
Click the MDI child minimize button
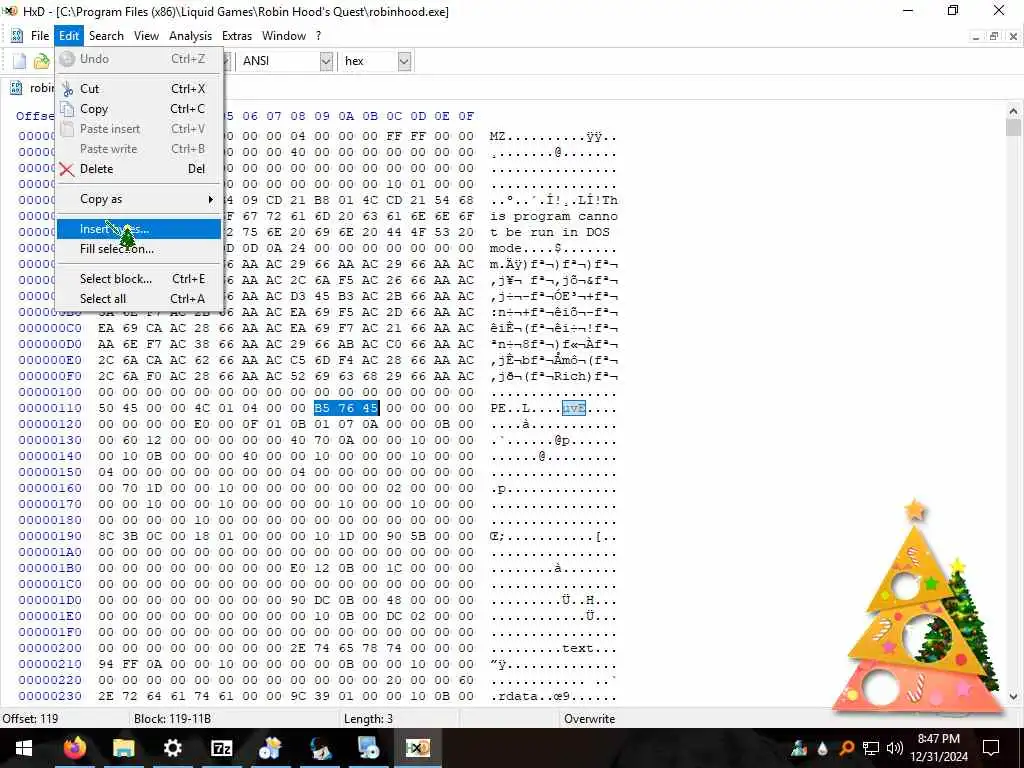click(x=976, y=37)
